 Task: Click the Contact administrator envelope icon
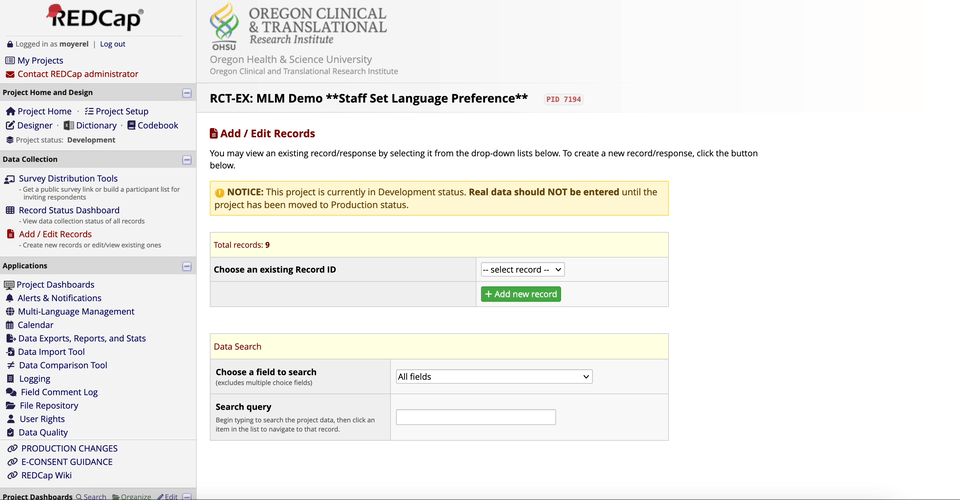click(x=10, y=74)
